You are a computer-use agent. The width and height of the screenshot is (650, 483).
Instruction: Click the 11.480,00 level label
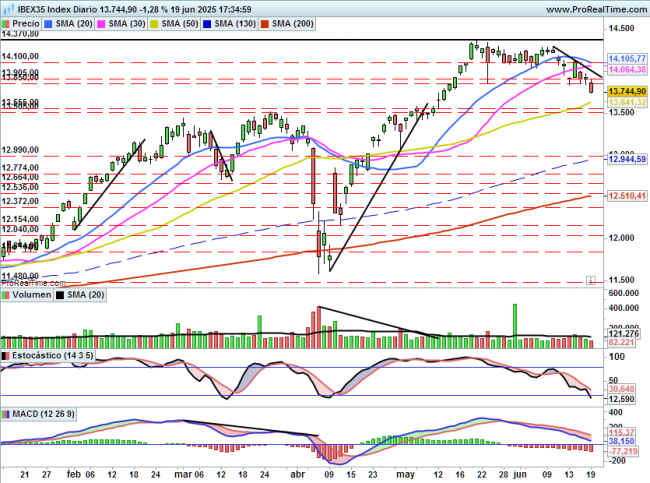pyautogui.click(x=20, y=276)
